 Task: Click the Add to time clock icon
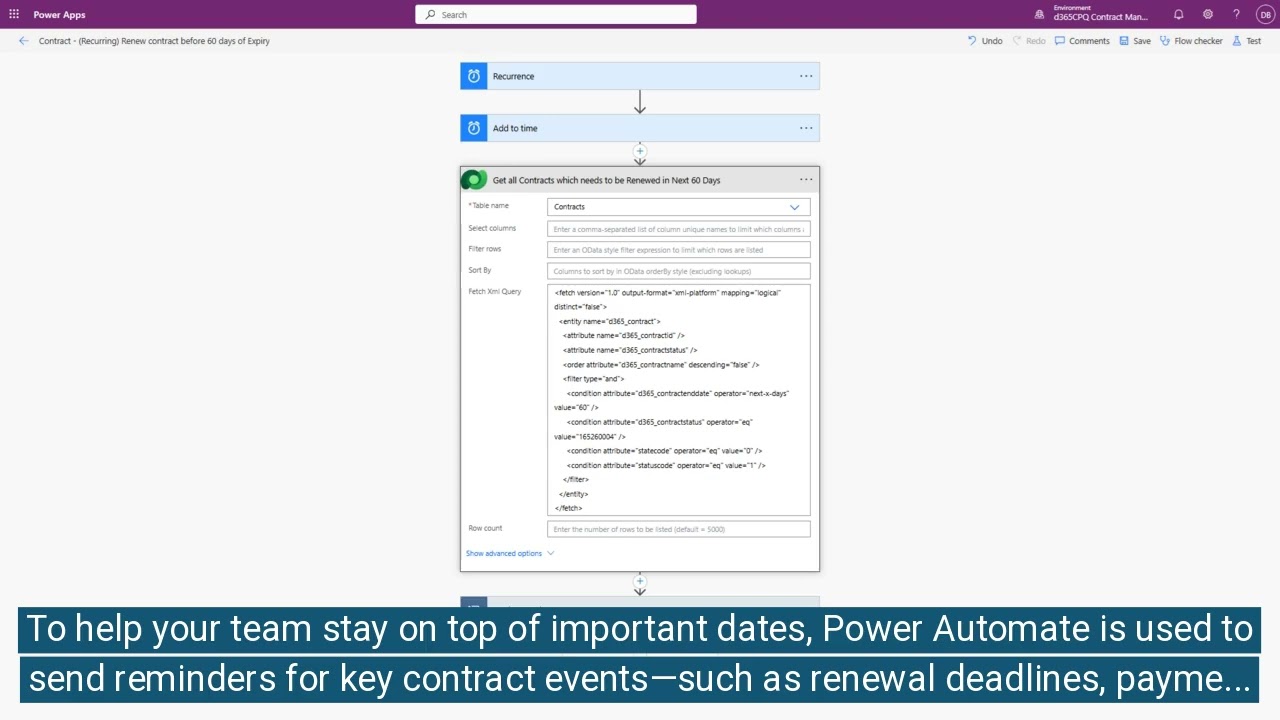[474, 128]
